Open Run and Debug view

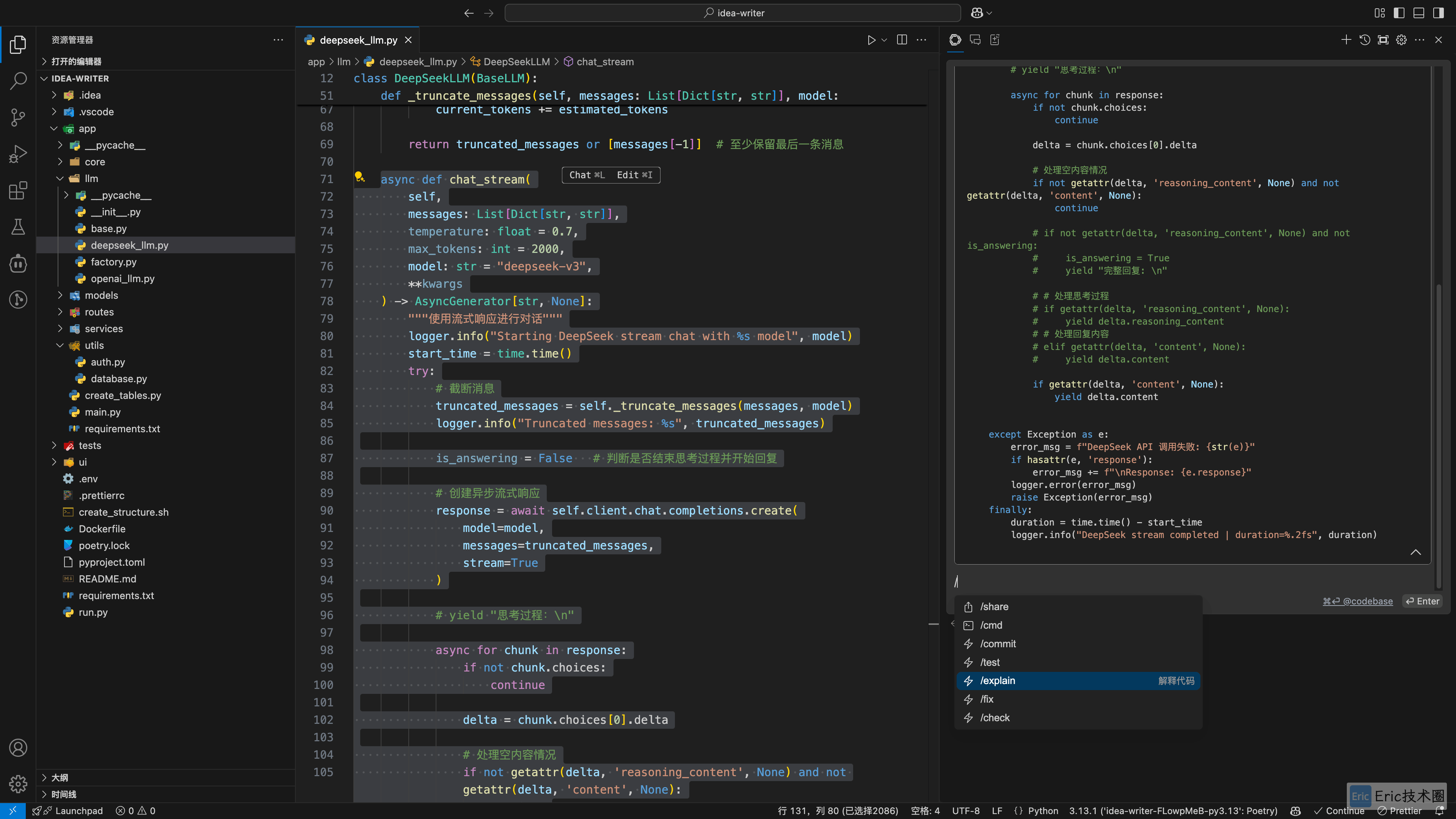click(18, 154)
